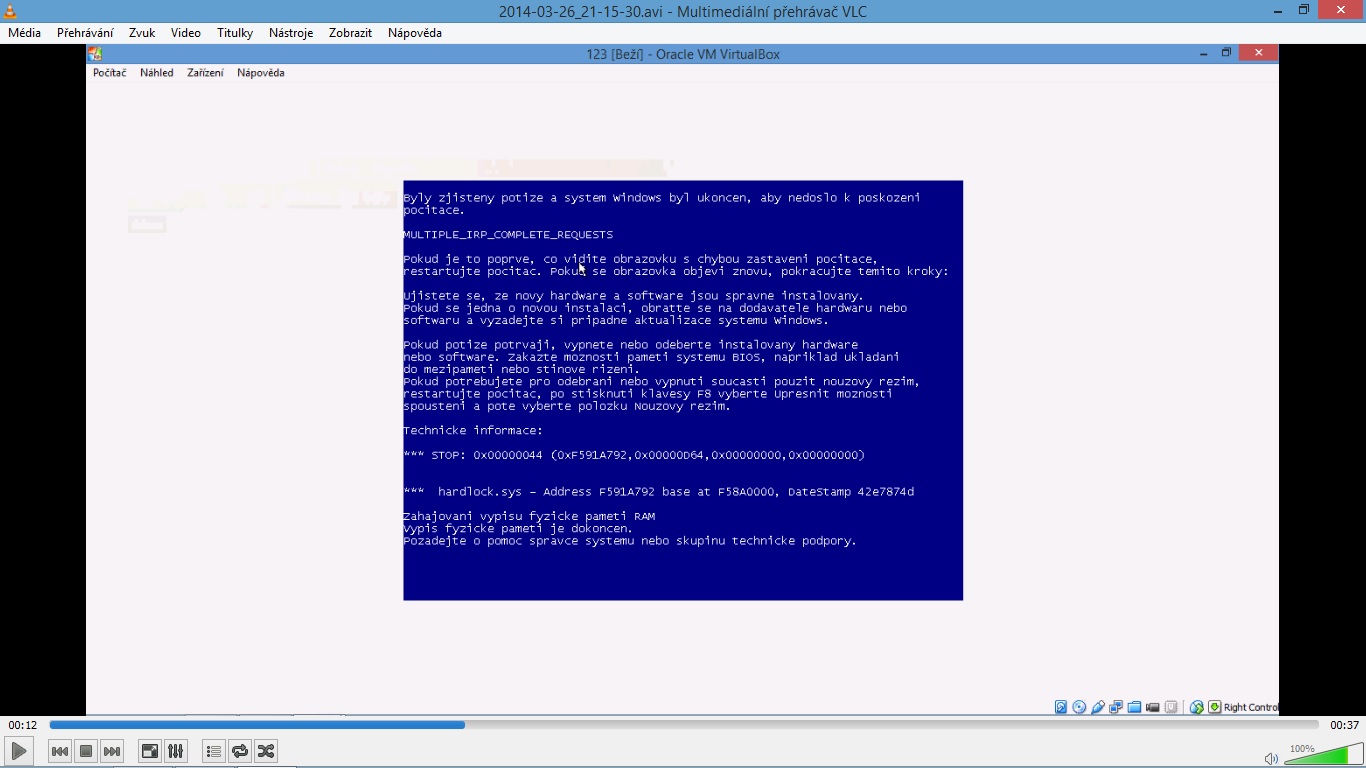This screenshot has height=768, width=1366.
Task: Click the elapsed time 00:12 label
Action: click(23, 725)
